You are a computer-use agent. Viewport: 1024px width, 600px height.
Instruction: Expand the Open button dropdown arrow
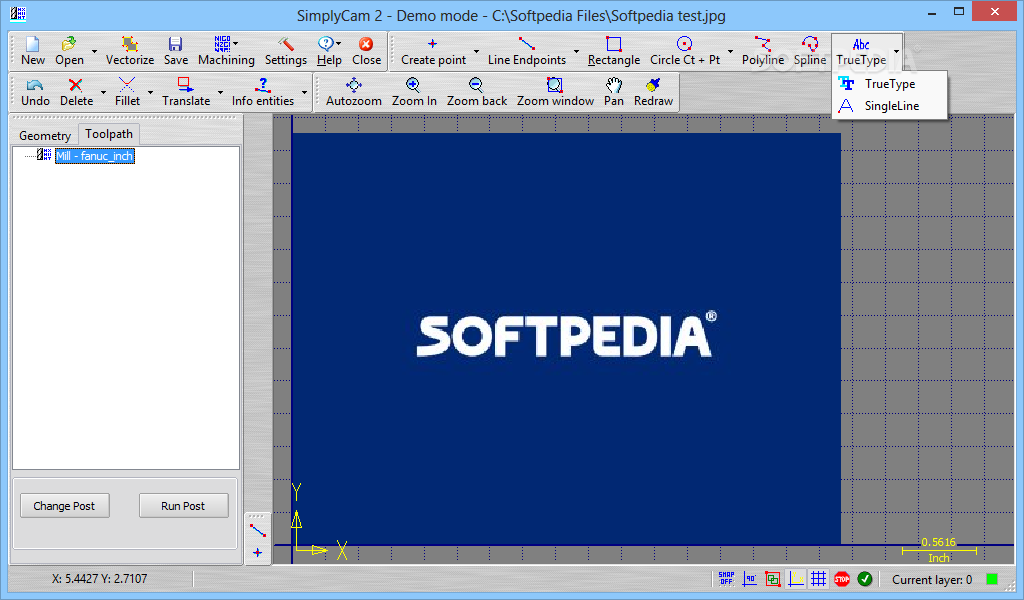click(x=94, y=52)
